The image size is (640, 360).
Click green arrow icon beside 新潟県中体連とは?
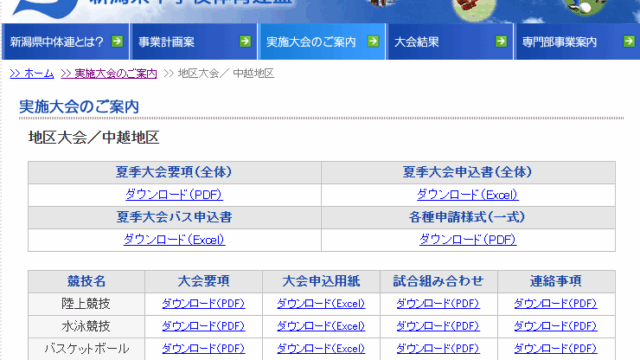coord(117,41)
